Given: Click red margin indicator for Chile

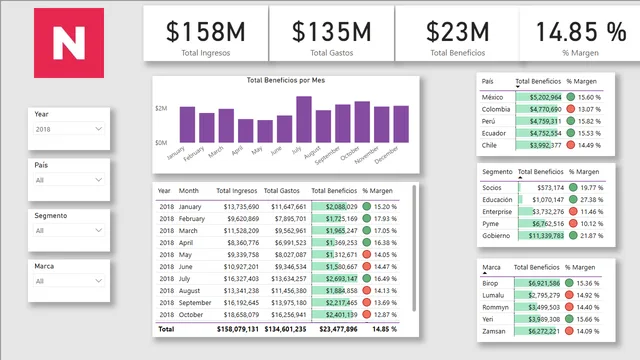Looking at the screenshot, I should tap(571, 145).
